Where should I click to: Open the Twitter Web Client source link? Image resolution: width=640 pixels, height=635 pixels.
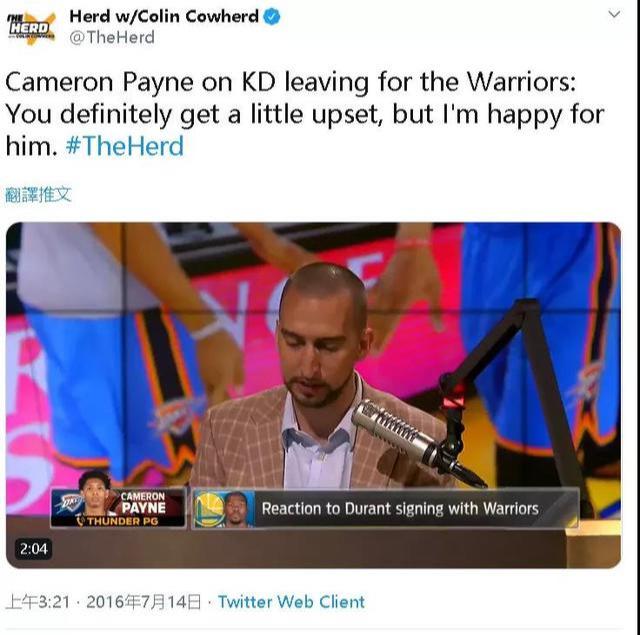tap(291, 602)
